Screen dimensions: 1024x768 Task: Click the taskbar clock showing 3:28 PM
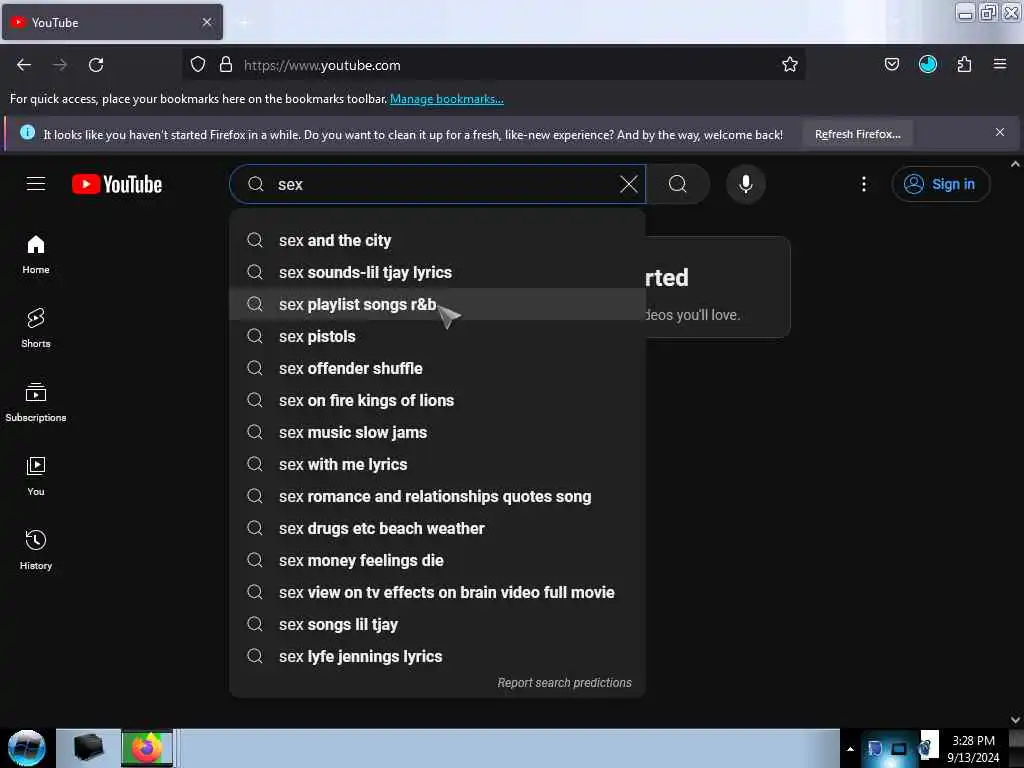(x=973, y=748)
